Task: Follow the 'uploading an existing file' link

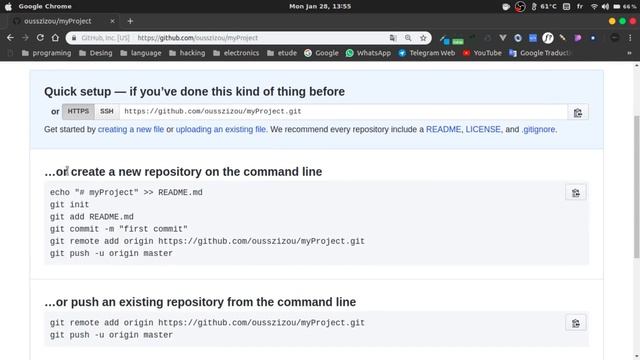Action: 221,129
